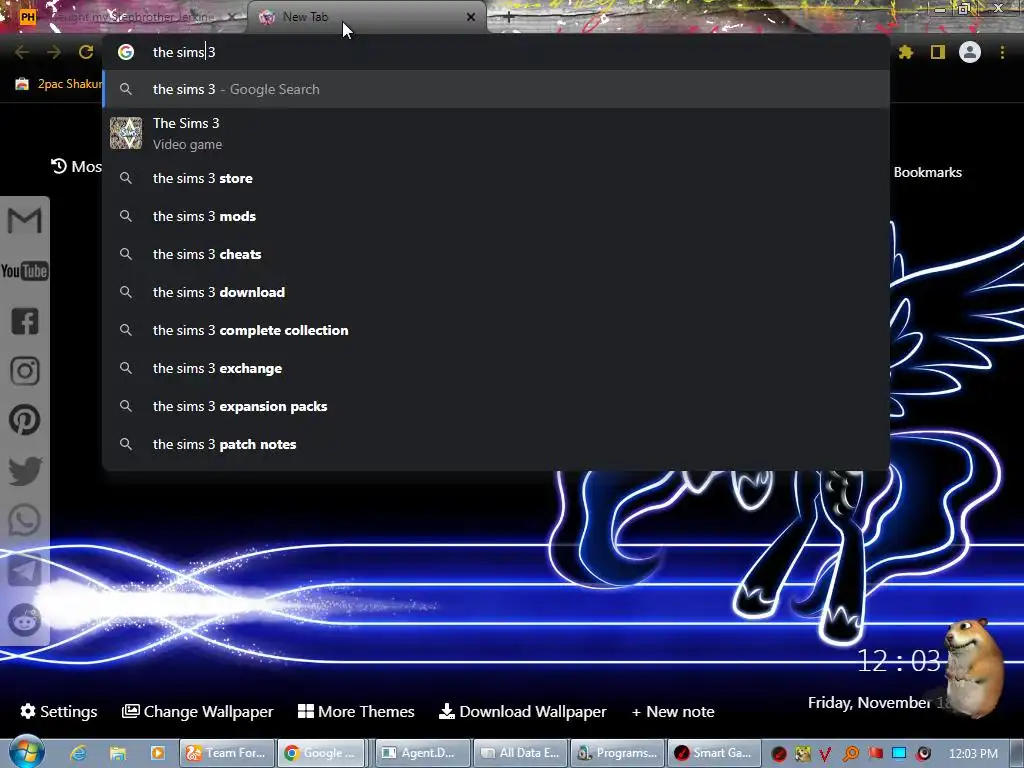This screenshot has width=1024, height=768.
Task: Click Download Wallpaper
Action: click(522, 711)
